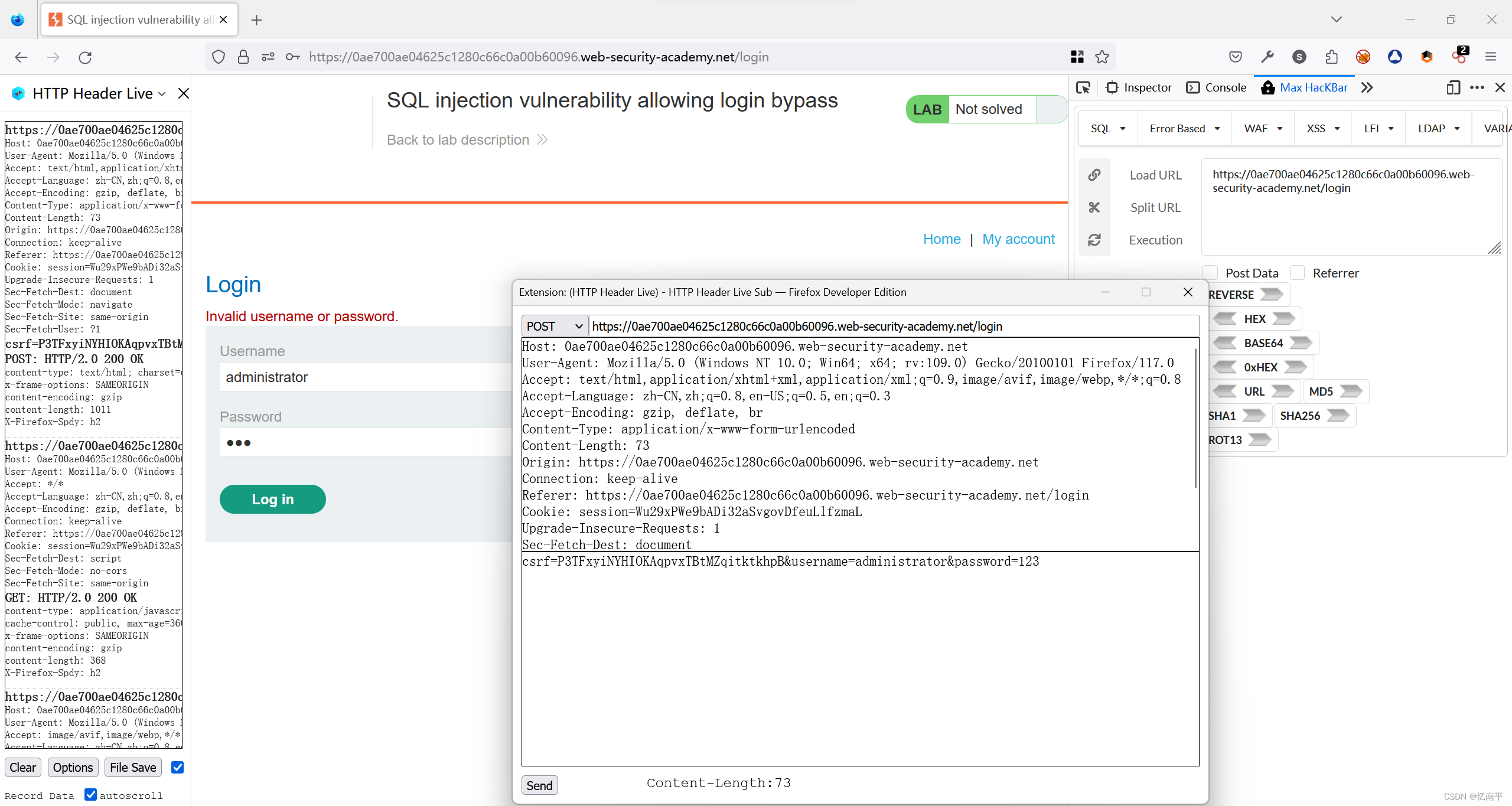
Task: Click the Load URL link icon in HackBar
Action: (x=1094, y=175)
